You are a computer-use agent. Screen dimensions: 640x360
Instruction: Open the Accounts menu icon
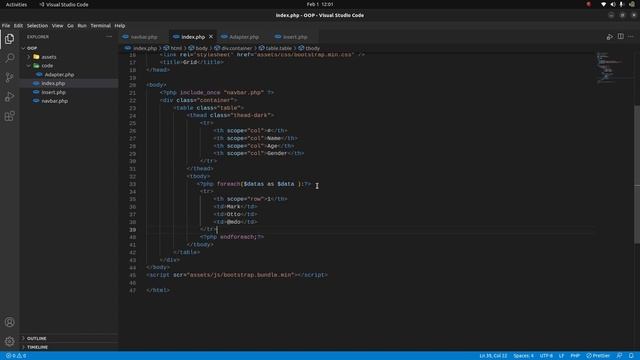9,322
